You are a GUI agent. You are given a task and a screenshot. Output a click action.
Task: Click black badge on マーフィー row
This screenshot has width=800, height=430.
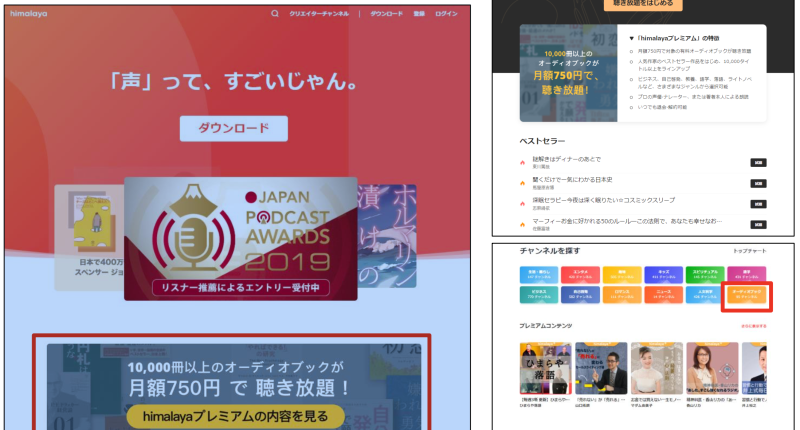coord(758,224)
